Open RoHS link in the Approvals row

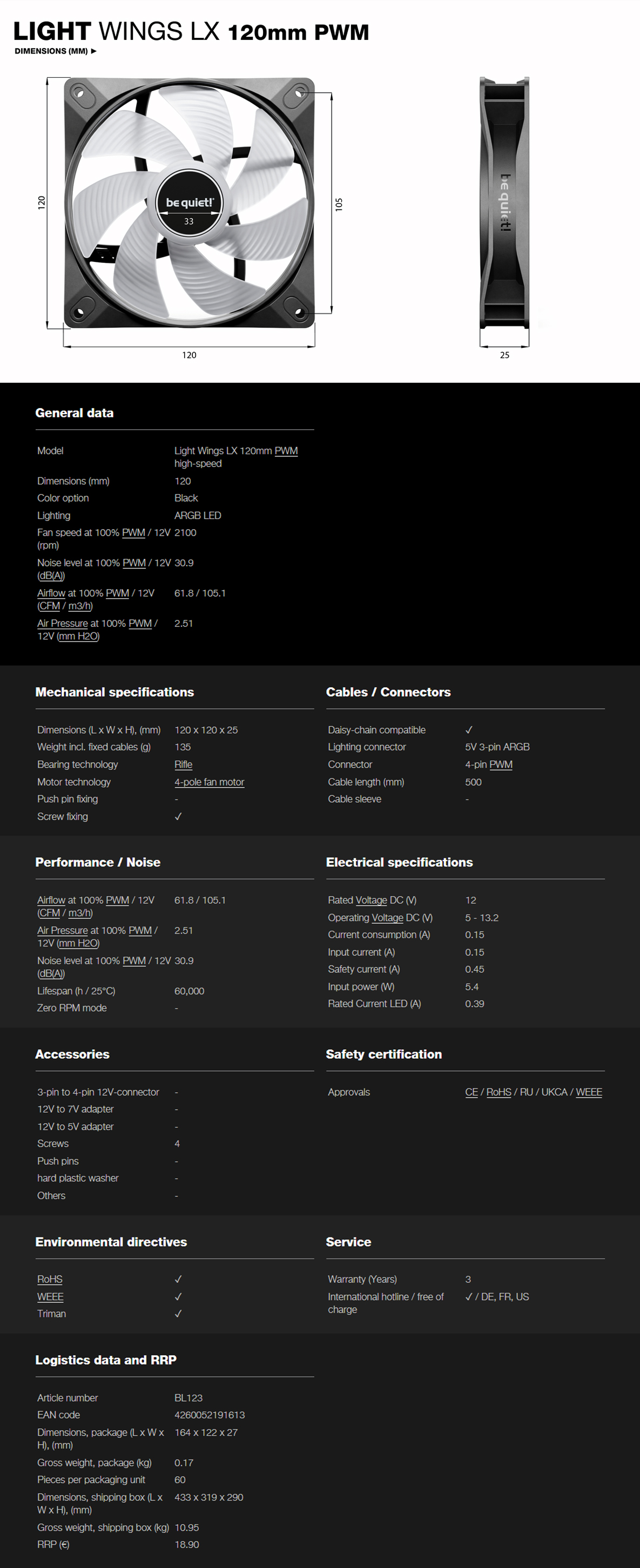498,1093
